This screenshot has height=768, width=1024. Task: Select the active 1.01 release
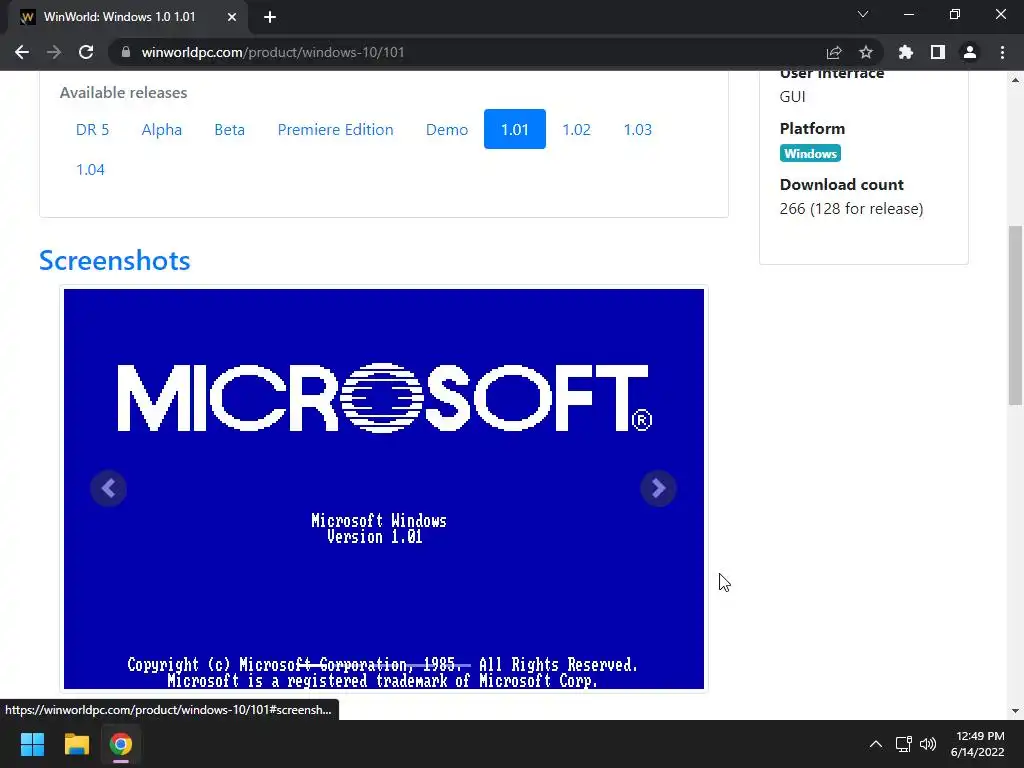[x=515, y=129]
